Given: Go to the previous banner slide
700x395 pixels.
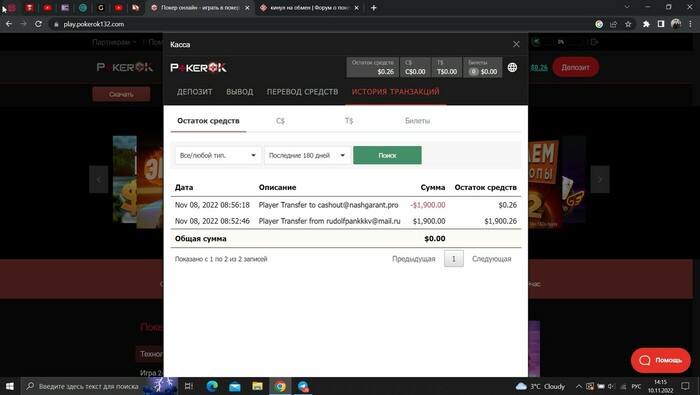Looking at the screenshot, I should point(99,179).
